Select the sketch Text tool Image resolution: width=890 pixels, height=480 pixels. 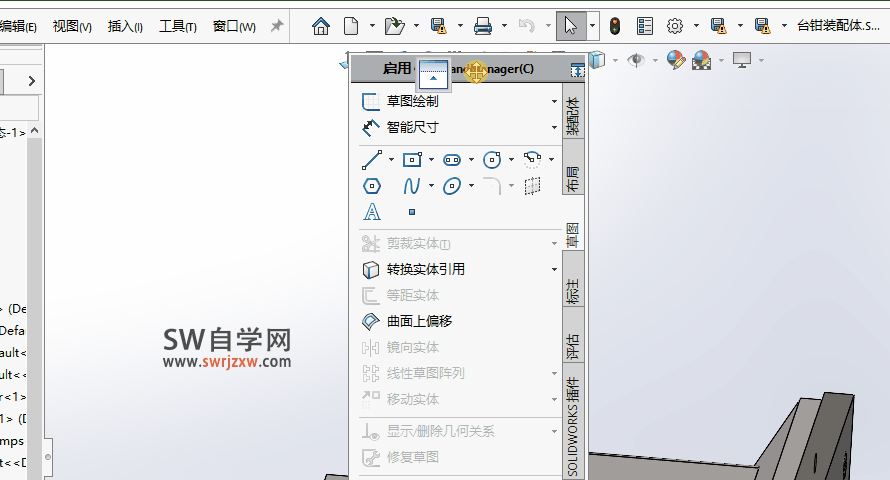coord(371,212)
